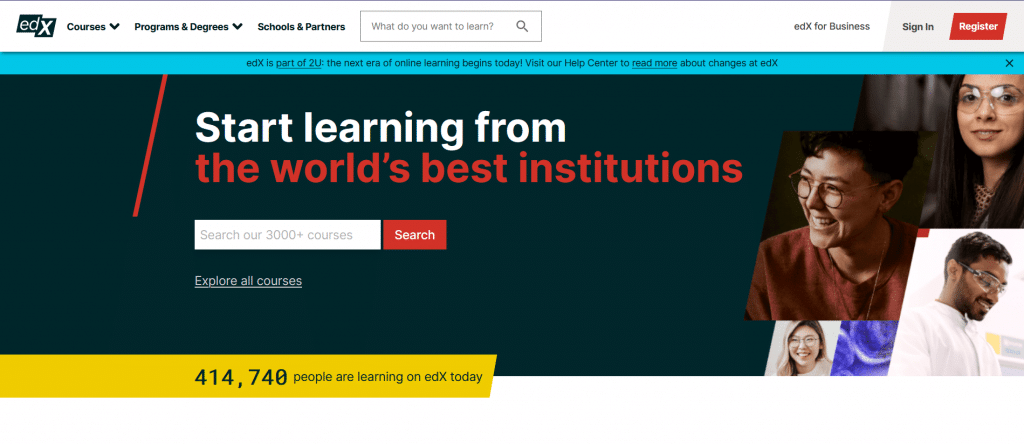Image resolution: width=1024 pixels, height=444 pixels.
Task: Click the '414,740' learner count
Action: click(x=241, y=377)
